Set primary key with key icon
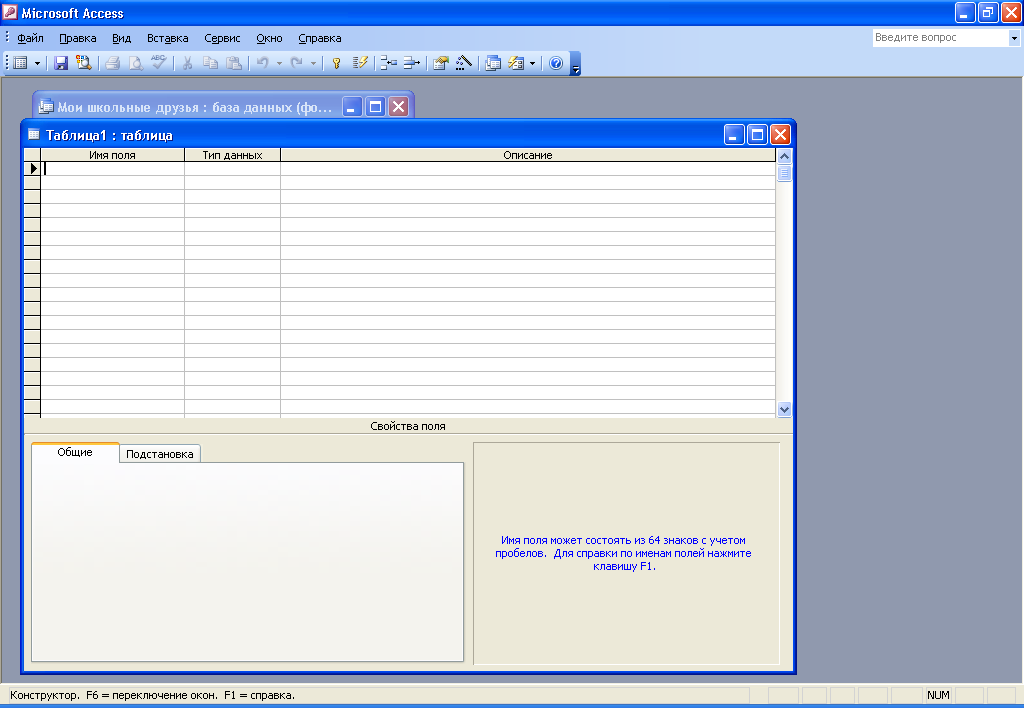1024x708 pixels. 336,63
